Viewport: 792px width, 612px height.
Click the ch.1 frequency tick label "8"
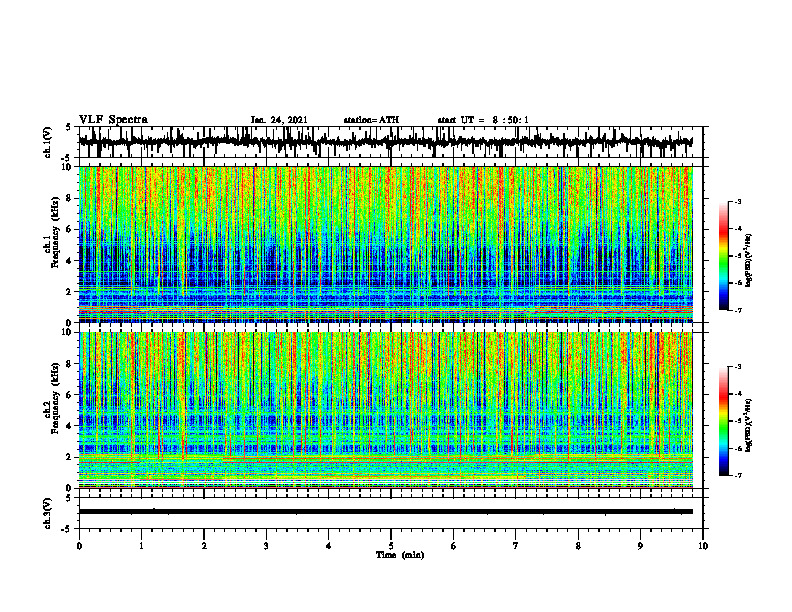click(x=70, y=198)
